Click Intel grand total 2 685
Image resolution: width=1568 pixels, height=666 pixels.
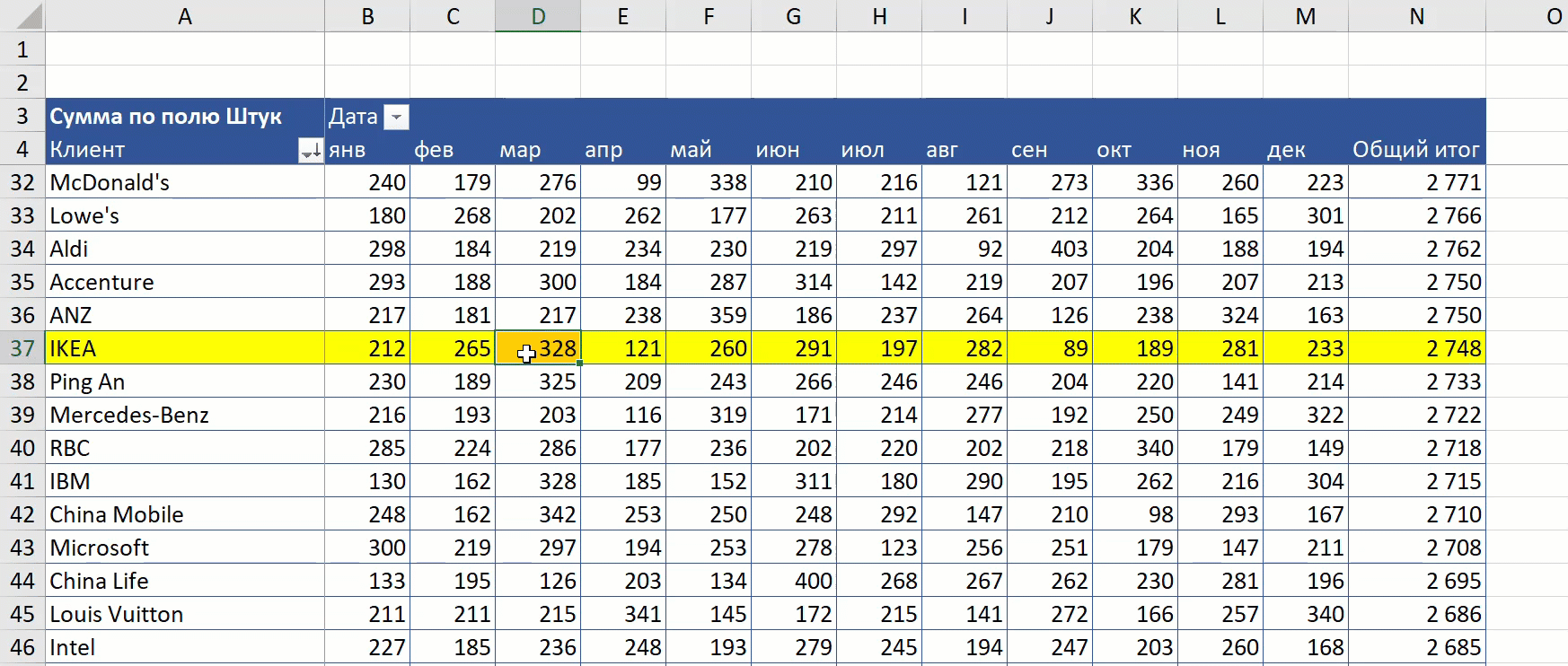(1417, 647)
